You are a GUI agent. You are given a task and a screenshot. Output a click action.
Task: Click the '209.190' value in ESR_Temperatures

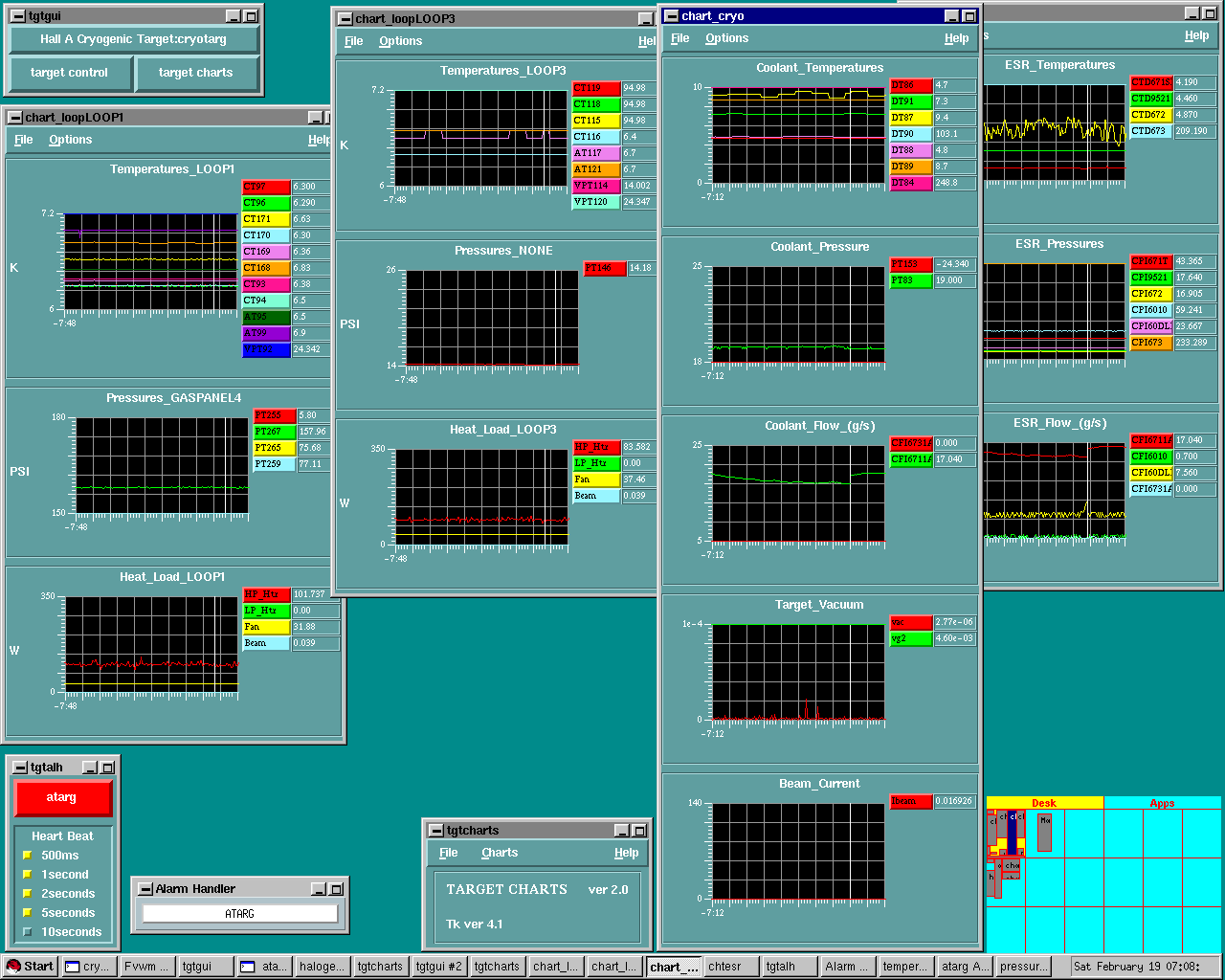1194,131
